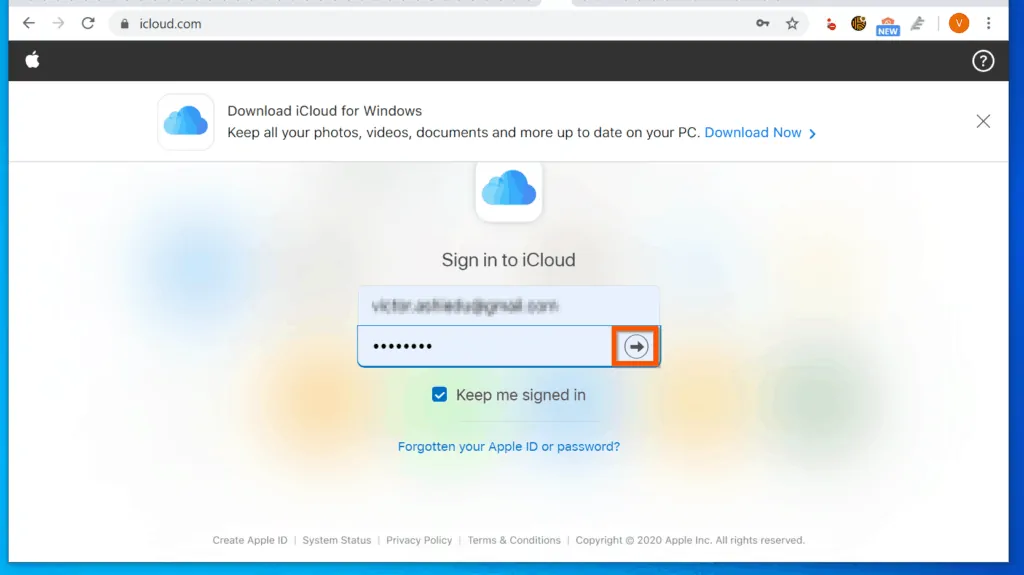Click the Sign in to iCloud heading

(509, 260)
